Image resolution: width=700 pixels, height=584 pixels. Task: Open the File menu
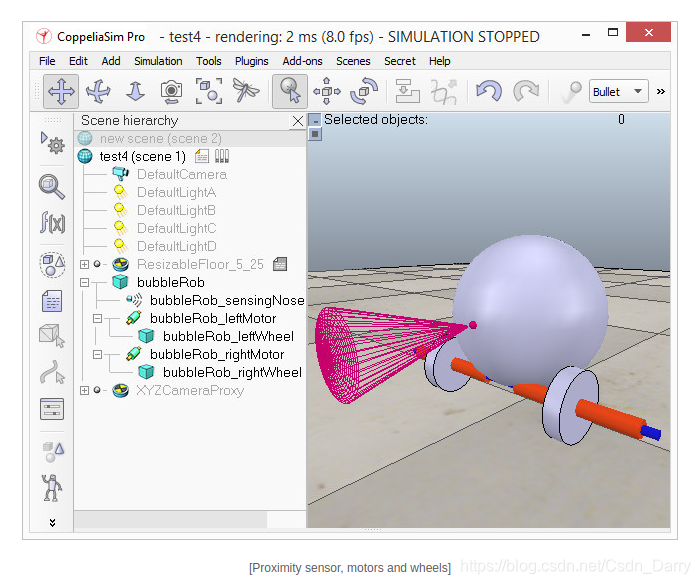tap(47, 61)
